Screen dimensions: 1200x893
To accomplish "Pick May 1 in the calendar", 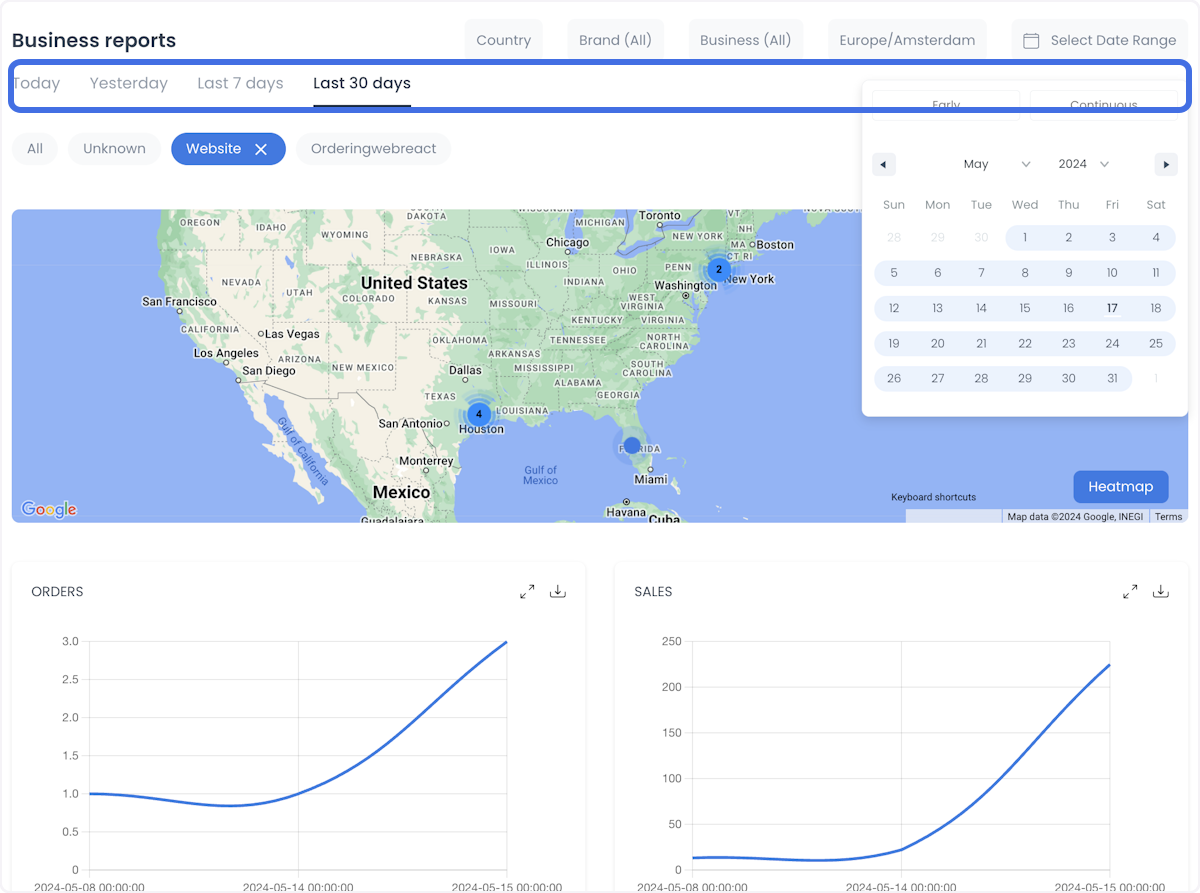I will tap(1025, 238).
